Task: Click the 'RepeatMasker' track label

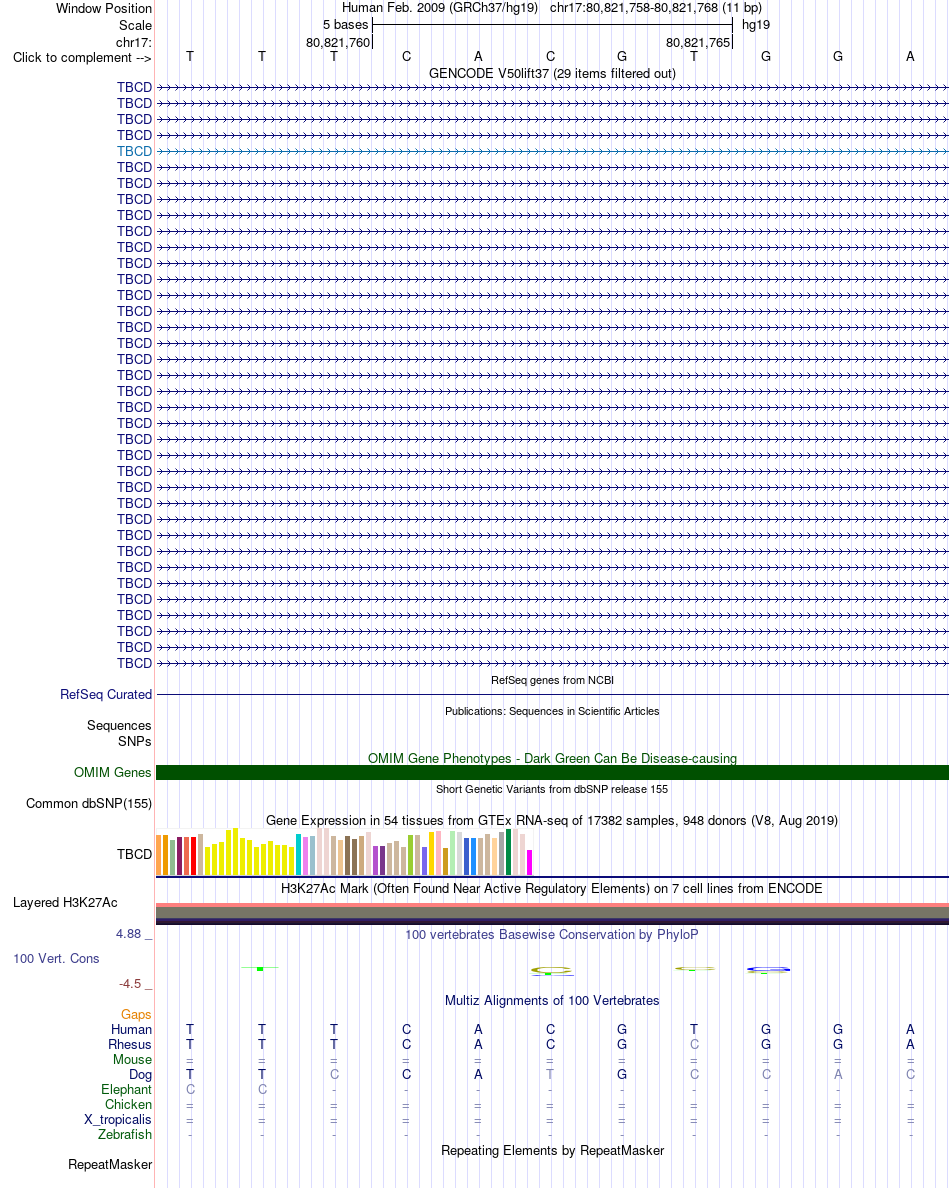Action: coord(110,1165)
